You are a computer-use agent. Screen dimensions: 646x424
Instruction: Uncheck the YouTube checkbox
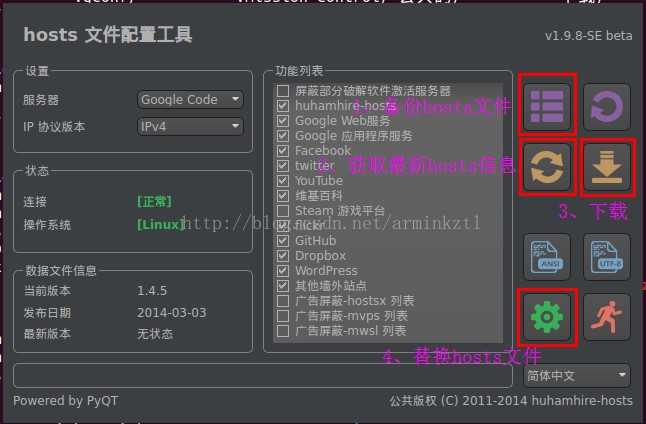pyautogui.click(x=283, y=180)
